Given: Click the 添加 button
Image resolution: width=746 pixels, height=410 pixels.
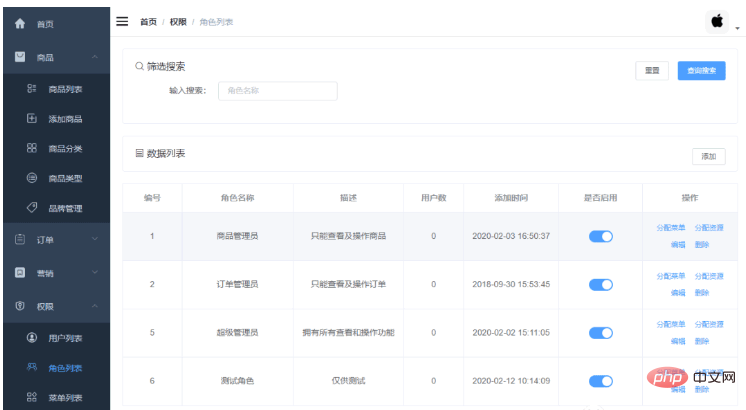Looking at the screenshot, I should [x=708, y=156].
